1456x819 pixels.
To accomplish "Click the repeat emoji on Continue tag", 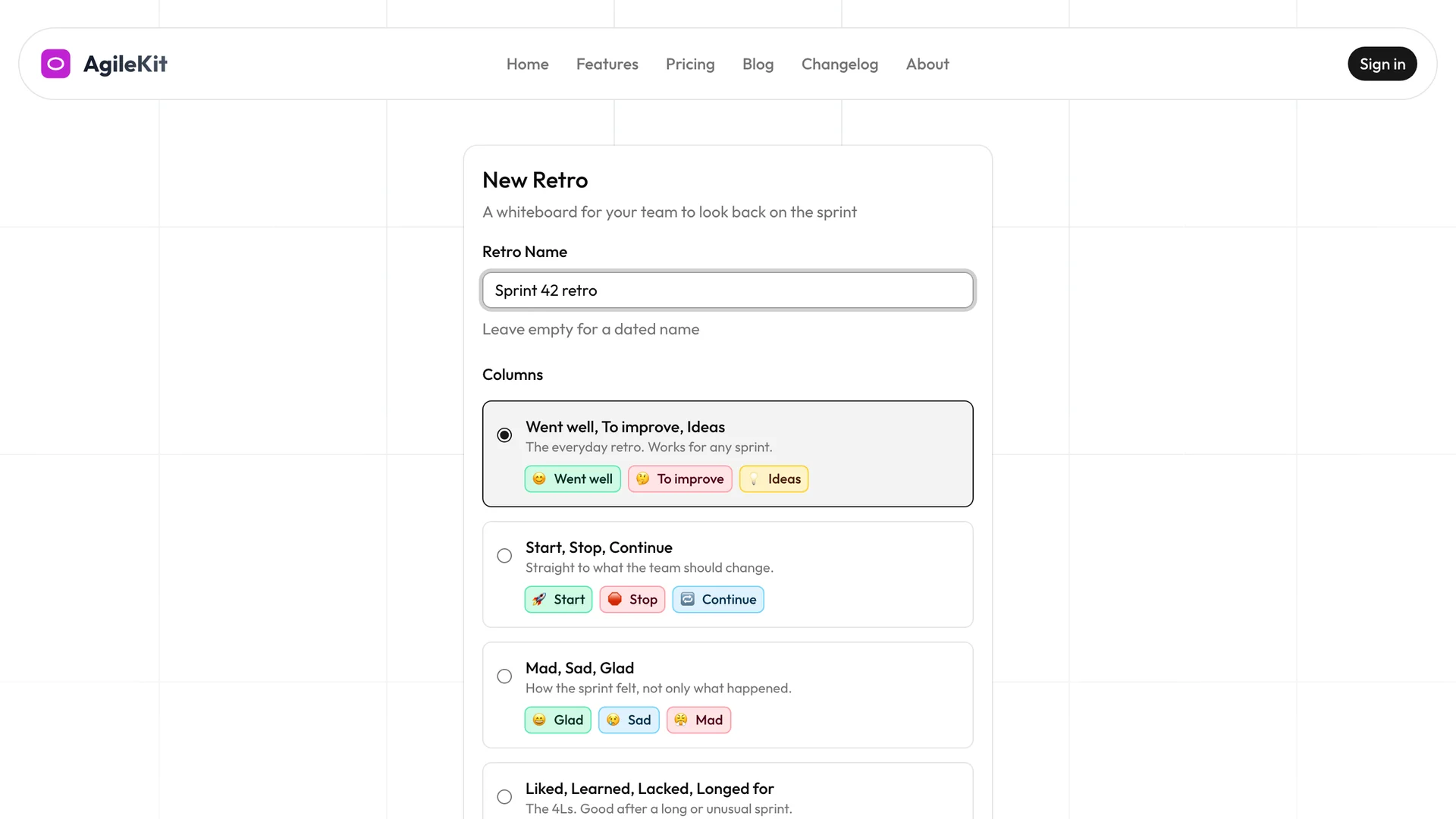I will point(687,599).
